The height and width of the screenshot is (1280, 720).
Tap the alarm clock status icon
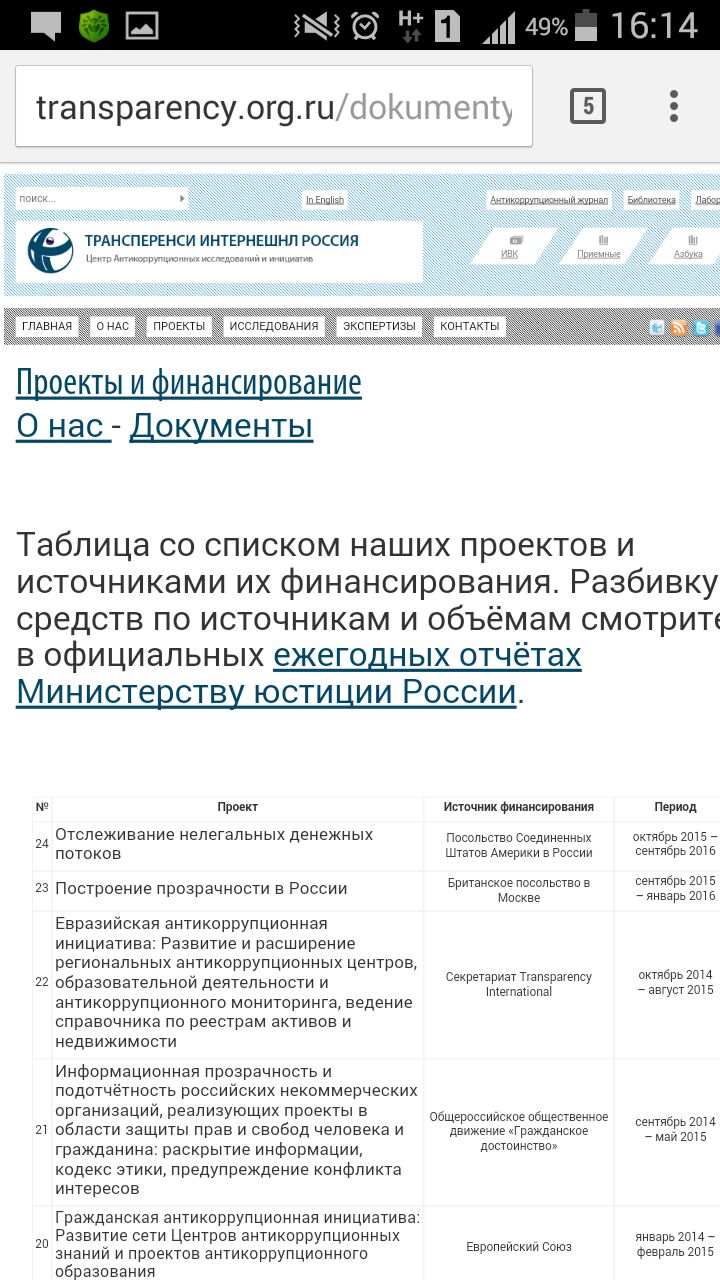pos(365,26)
